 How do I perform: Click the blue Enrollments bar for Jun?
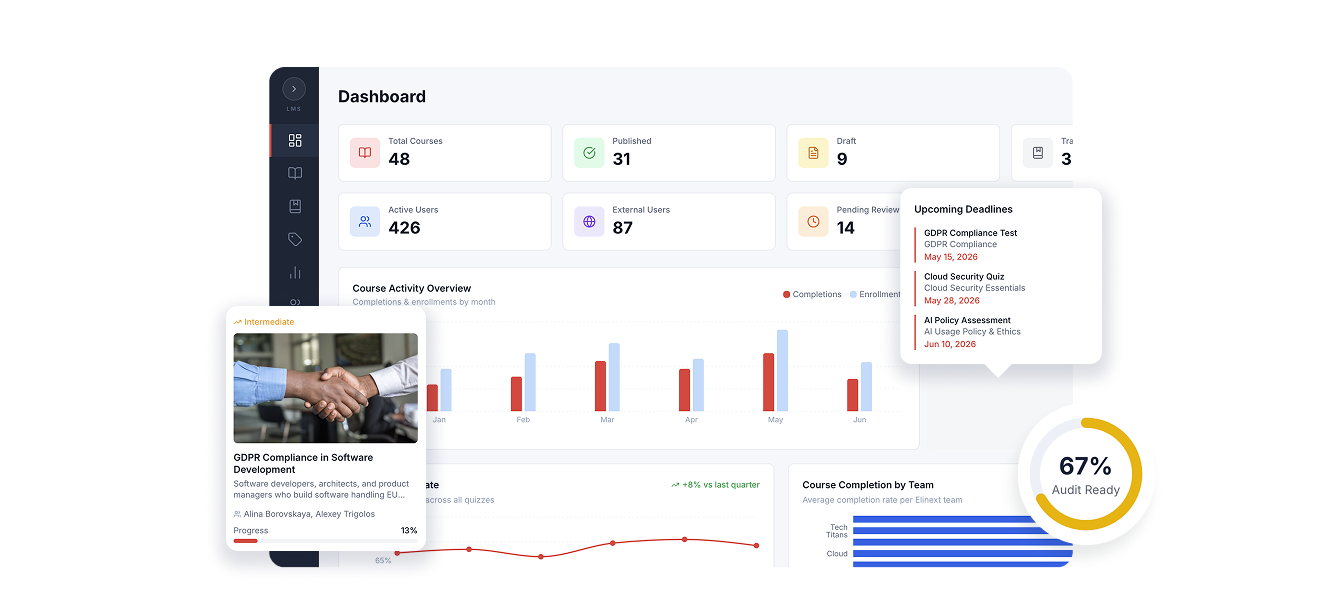point(866,386)
